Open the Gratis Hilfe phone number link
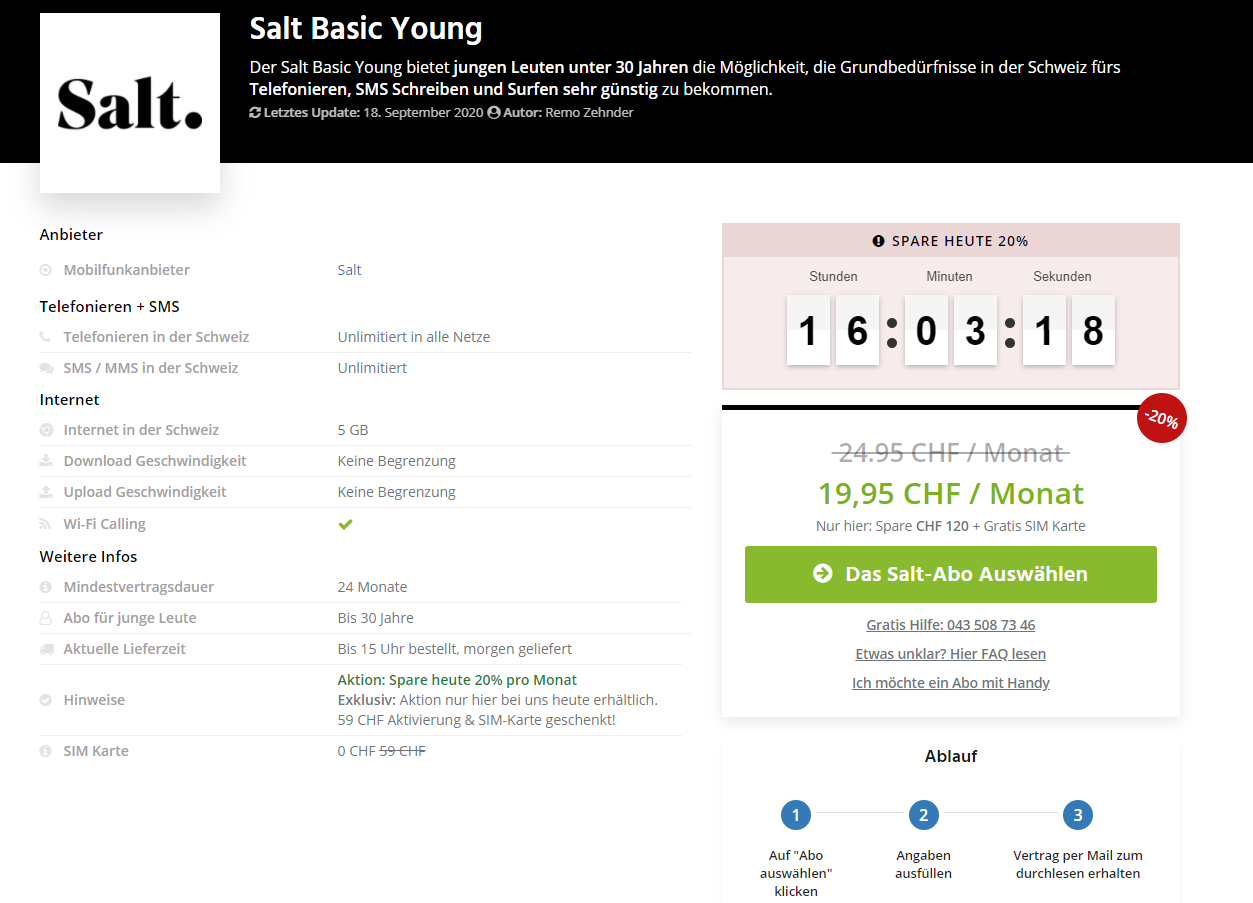The width and height of the screenshot is (1253, 903). [x=950, y=625]
